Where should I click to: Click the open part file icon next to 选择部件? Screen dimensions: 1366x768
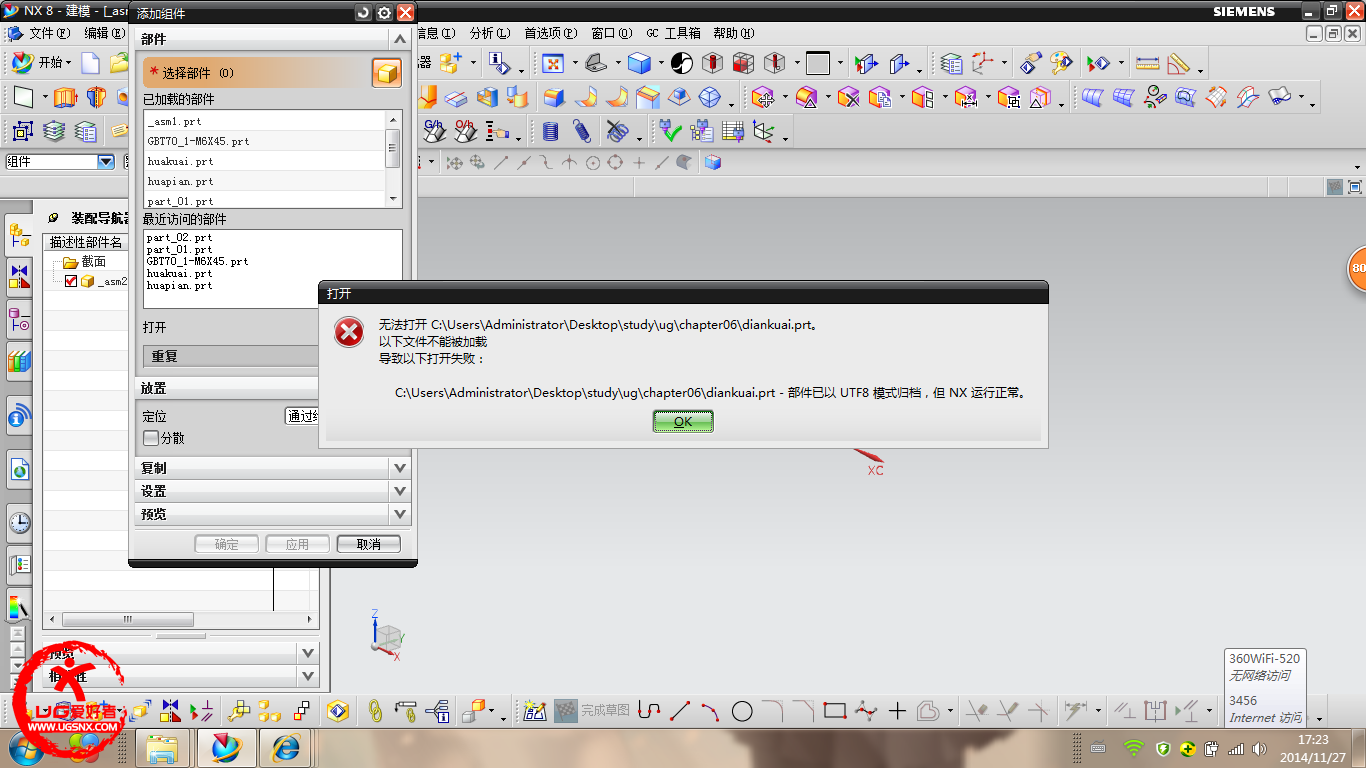click(386, 73)
